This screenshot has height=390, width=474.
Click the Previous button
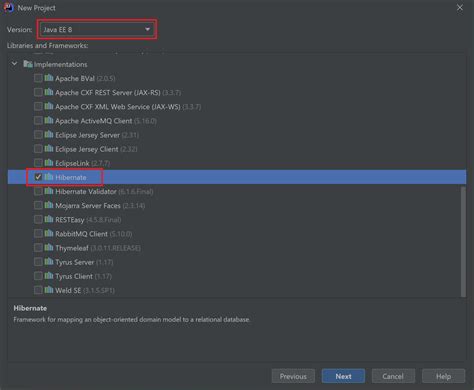point(293,376)
